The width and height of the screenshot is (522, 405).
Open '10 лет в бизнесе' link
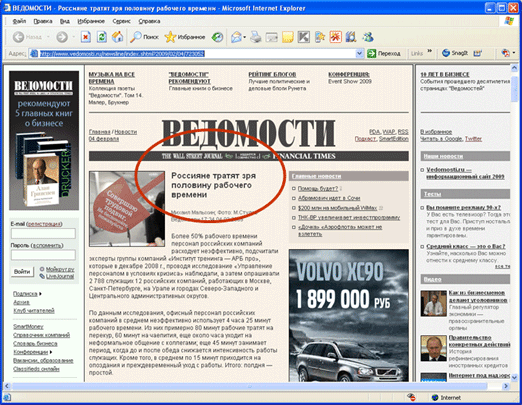[x=445, y=74]
